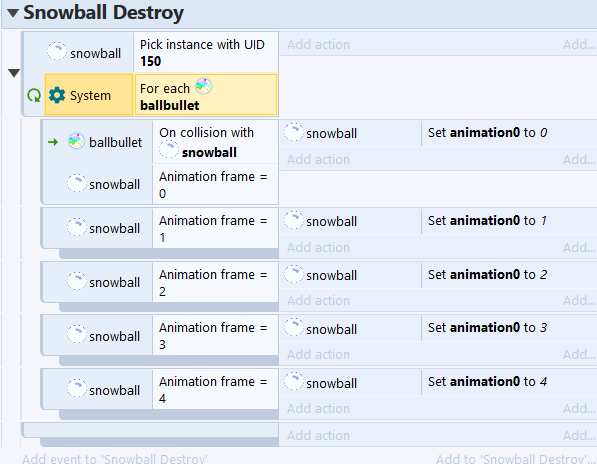597x464 pixels.
Task: Click Add action under Set animation0 to 2
Action: pyautogui.click(x=318, y=300)
